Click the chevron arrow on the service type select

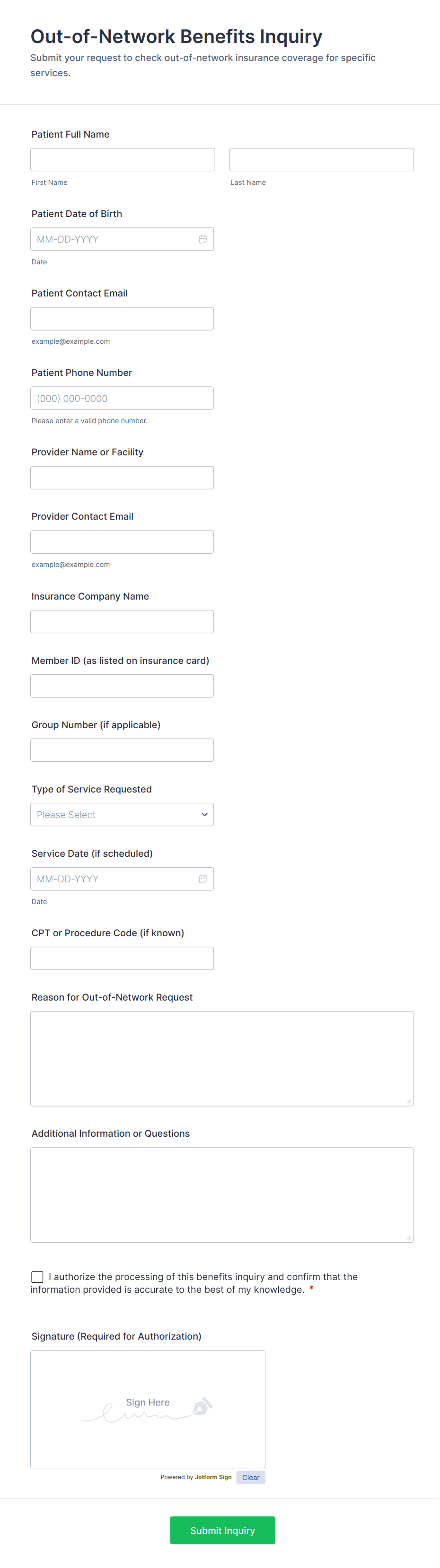(x=205, y=814)
